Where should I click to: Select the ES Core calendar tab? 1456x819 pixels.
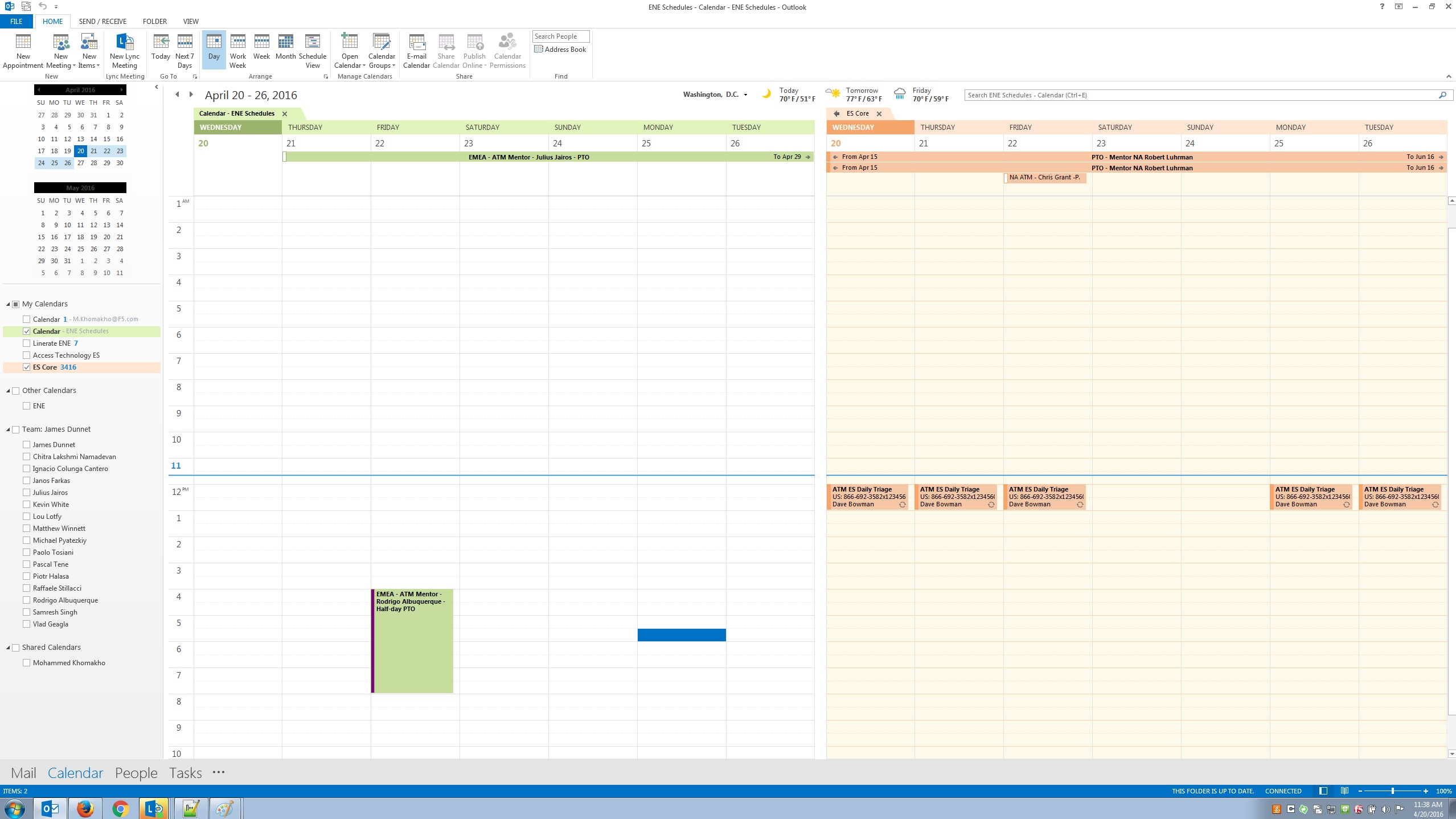tap(858, 113)
